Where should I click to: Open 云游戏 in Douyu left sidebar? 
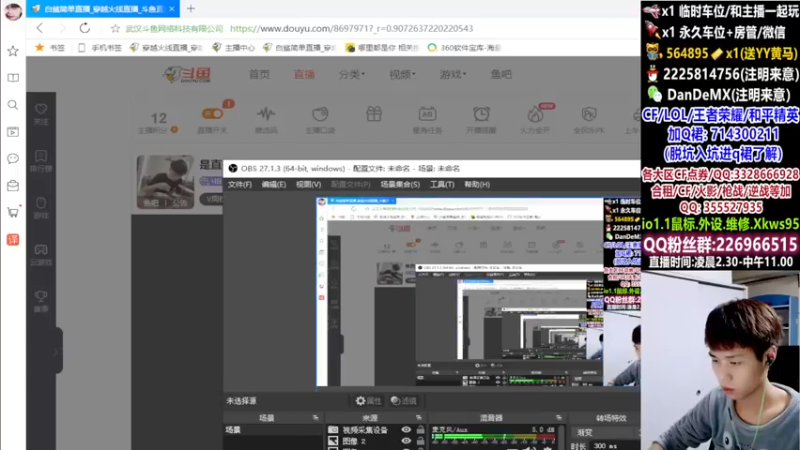point(41,255)
